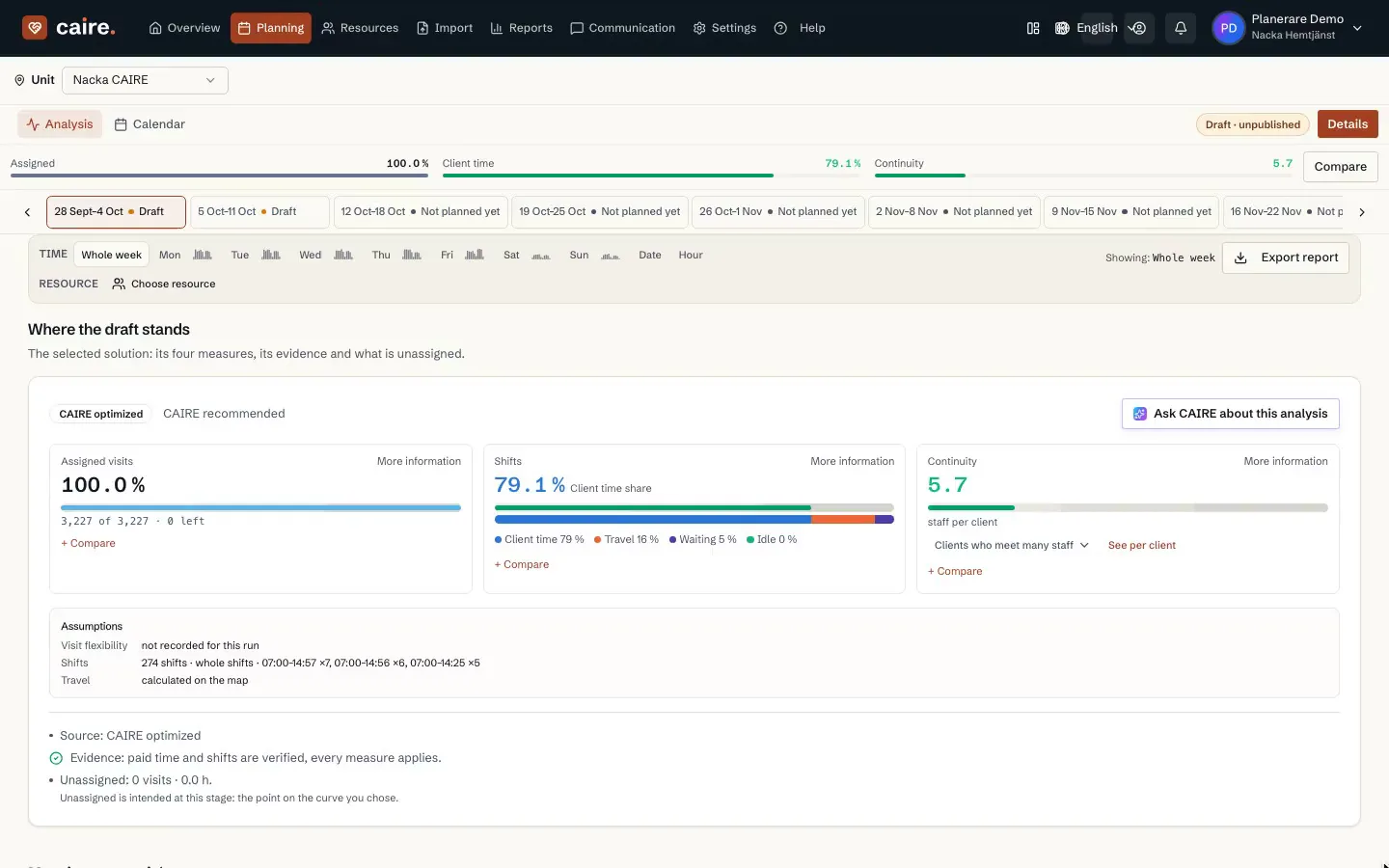Screen dimensions: 1389x868
Task: Click the Tuesday bar chart icon
Action: click(x=272, y=255)
